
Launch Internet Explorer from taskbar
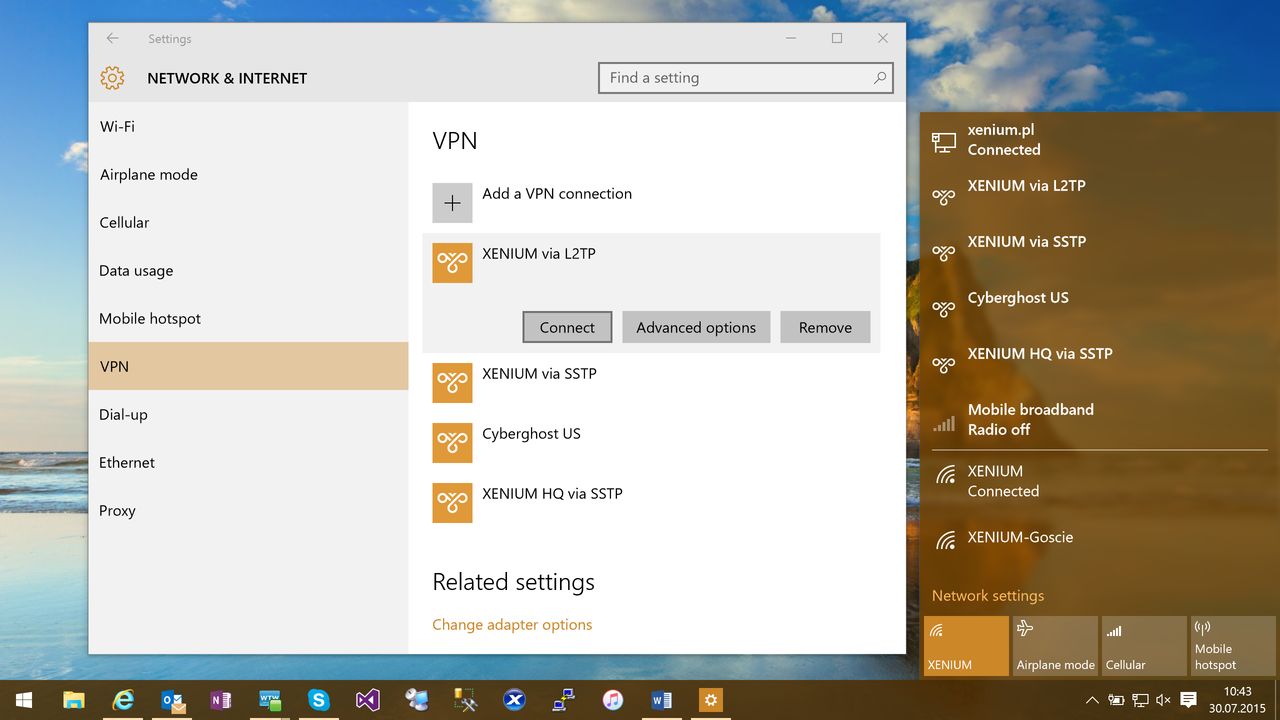[123, 700]
